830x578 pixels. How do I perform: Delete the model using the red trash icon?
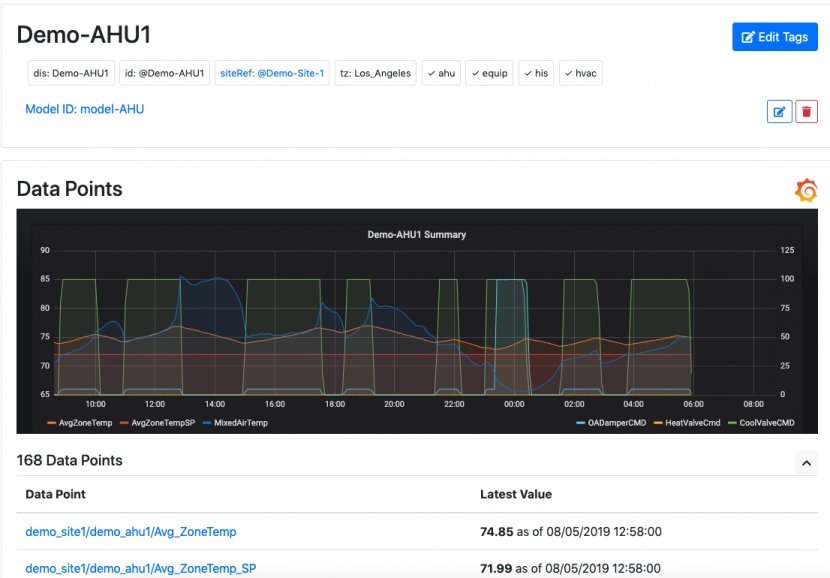[x=806, y=111]
